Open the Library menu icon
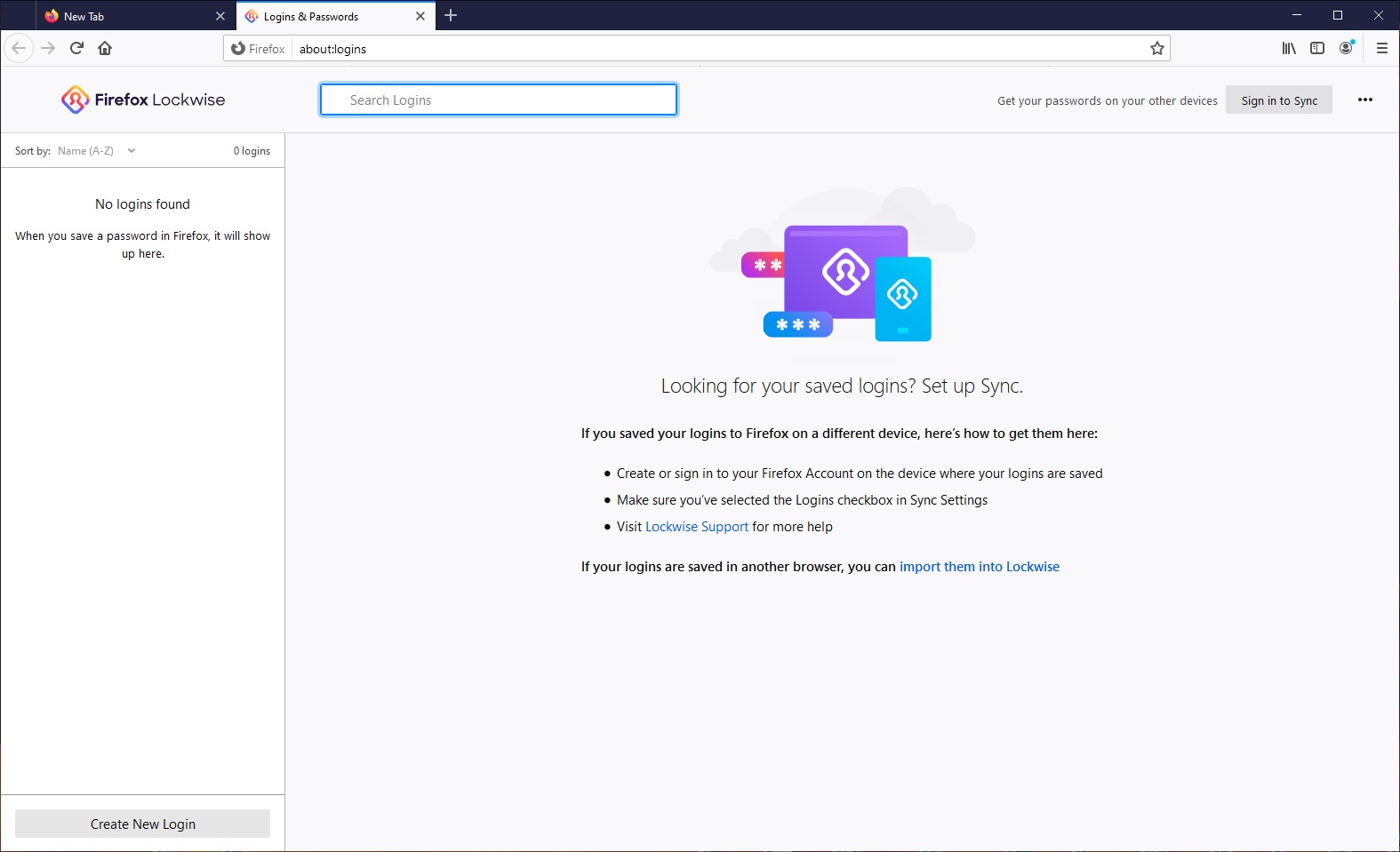The width and height of the screenshot is (1400, 852). [1289, 48]
